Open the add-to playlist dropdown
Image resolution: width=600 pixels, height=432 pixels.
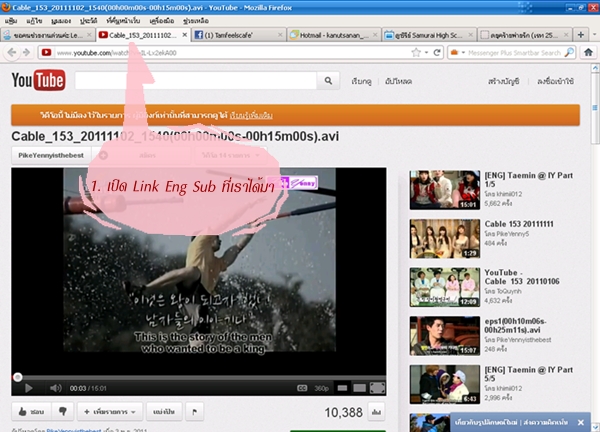point(110,412)
